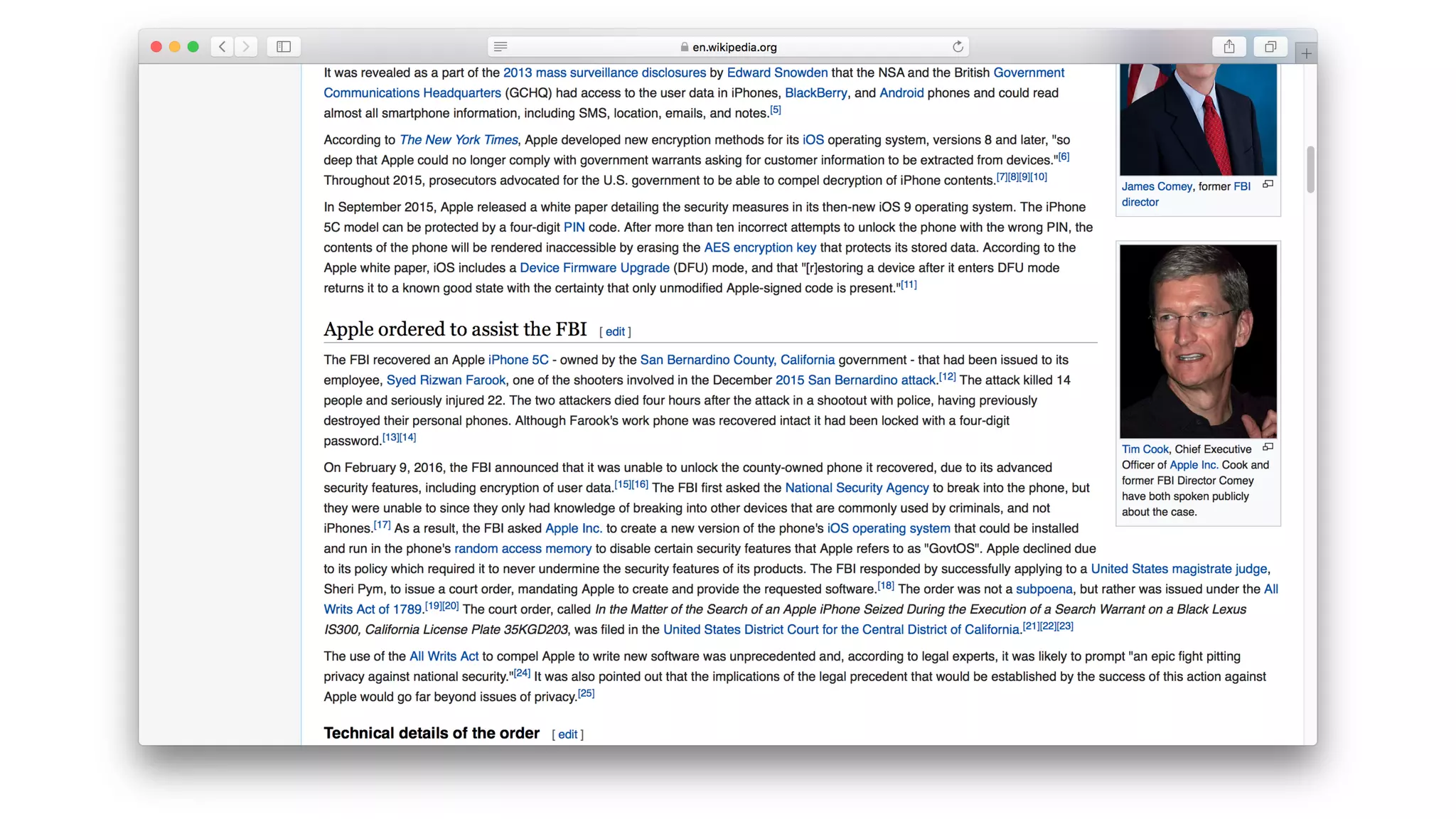Image resolution: width=1456 pixels, height=819 pixels.
Task: Enlarge the Tim Cook image icon
Action: tap(1268, 448)
